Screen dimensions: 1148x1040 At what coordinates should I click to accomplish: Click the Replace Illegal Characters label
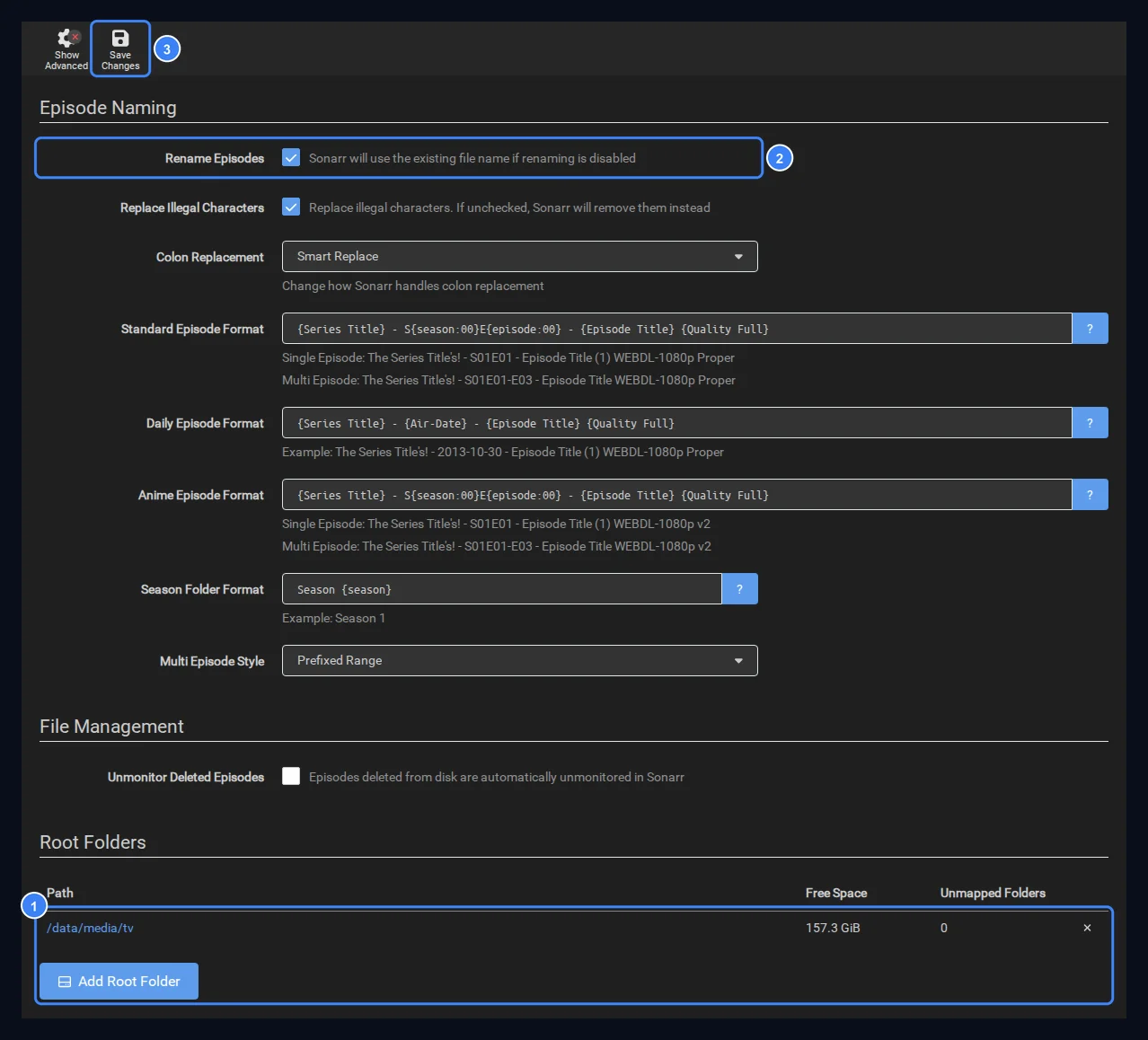pyautogui.click(x=192, y=207)
